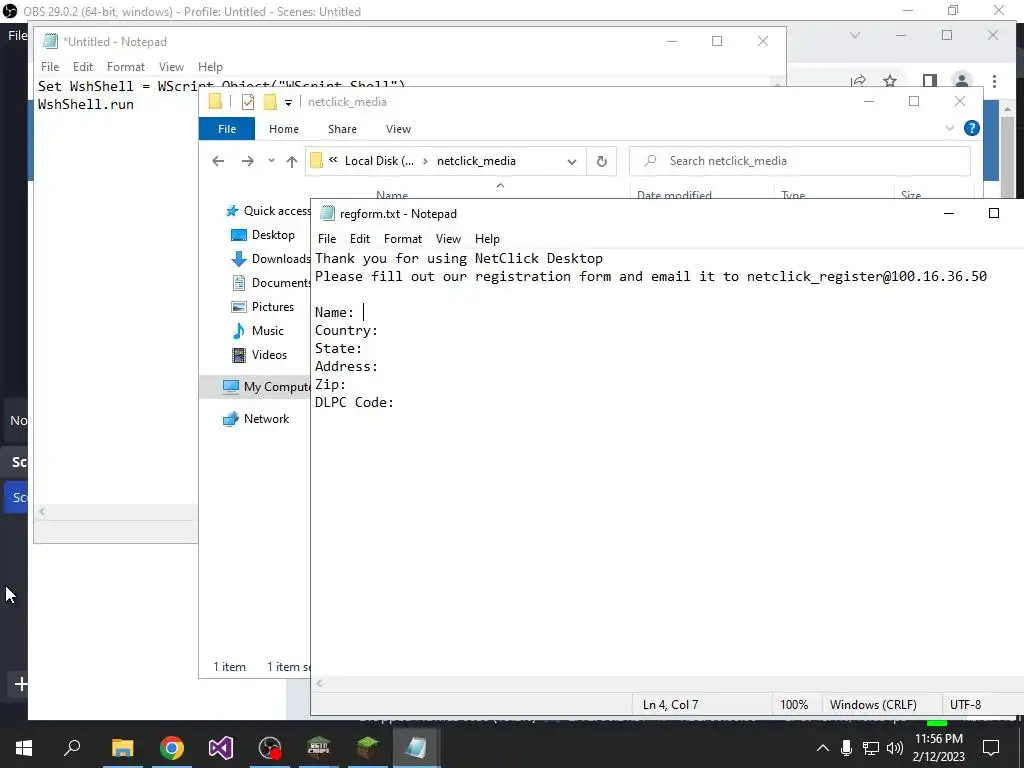Open File menu in regform.txt Notepad
The width and height of the screenshot is (1024, 768).
(327, 239)
